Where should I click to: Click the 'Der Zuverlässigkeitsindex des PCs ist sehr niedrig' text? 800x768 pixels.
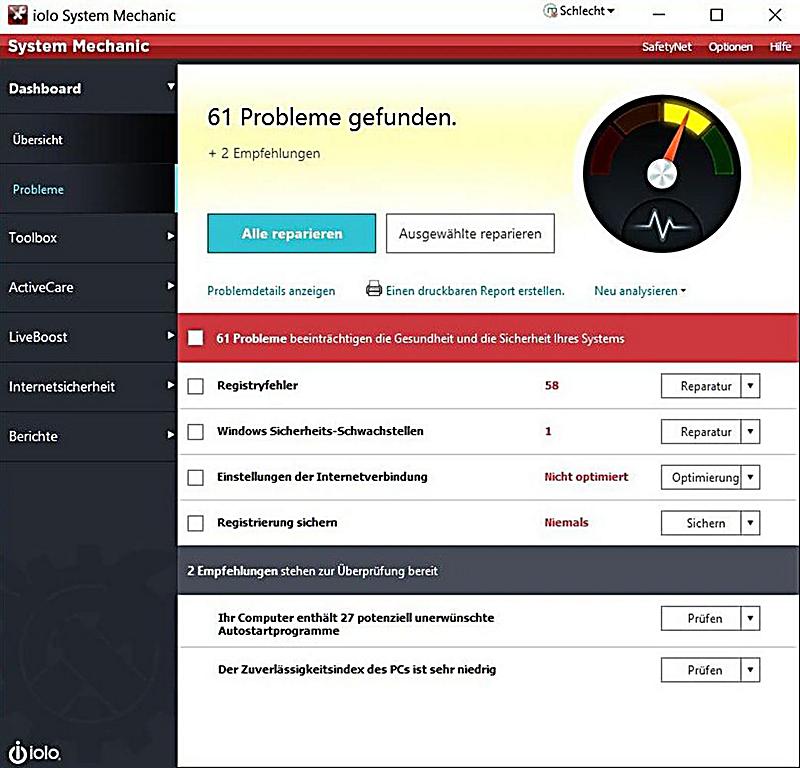(357, 669)
